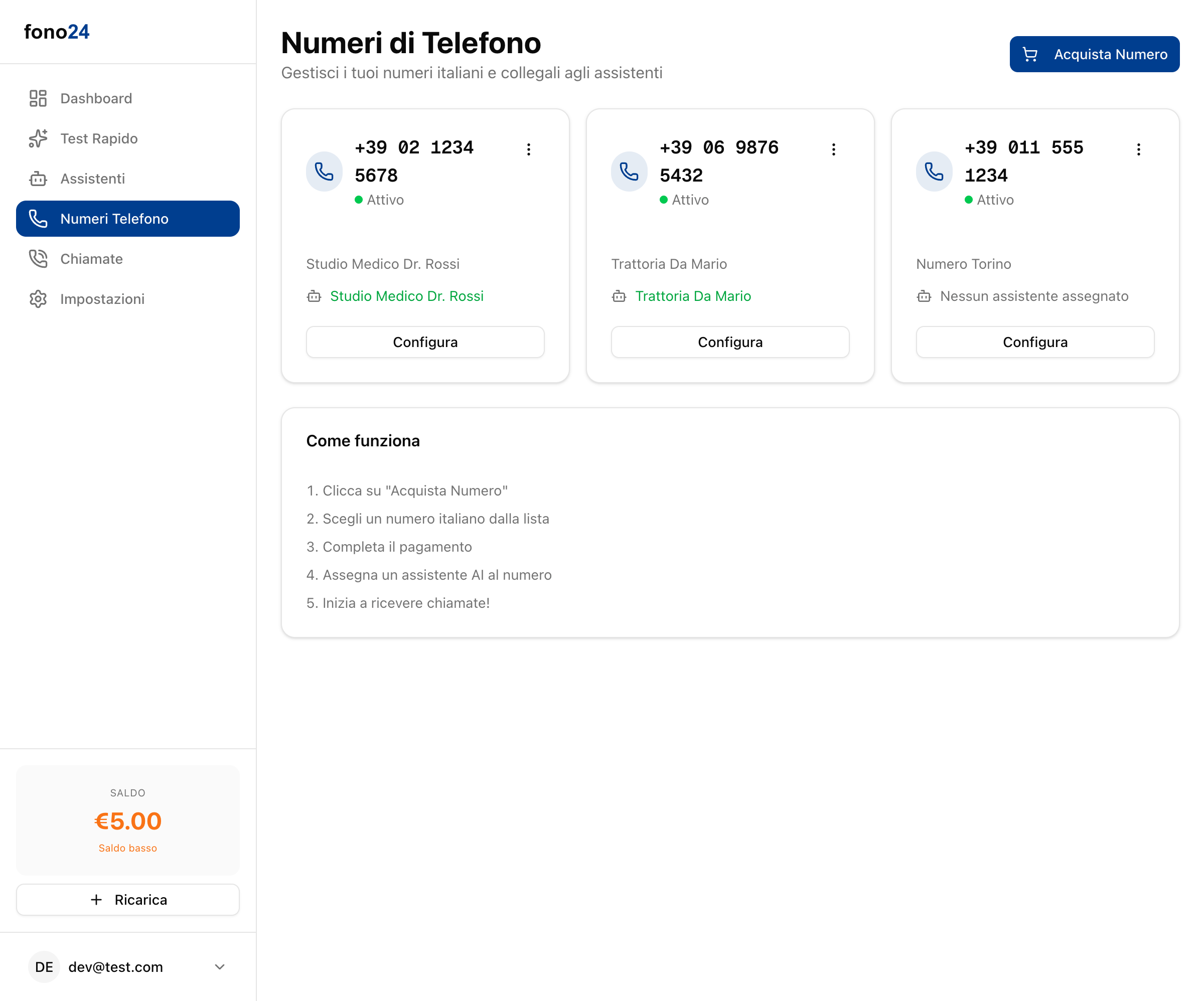This screenshot has width=1204, height=1001.
Task: Open three-dot menu for +39 02 1234 5678
Action: (x=529, y=149)
